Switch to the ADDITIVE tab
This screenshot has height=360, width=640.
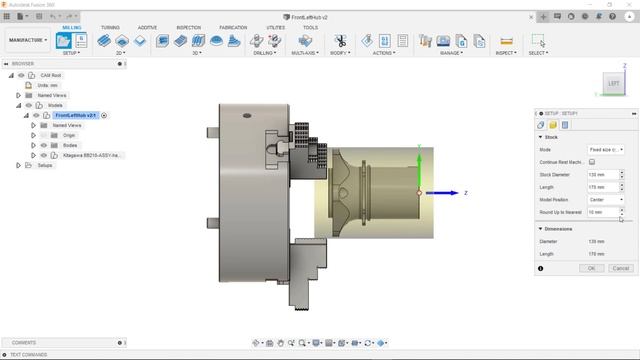(147, 27)
